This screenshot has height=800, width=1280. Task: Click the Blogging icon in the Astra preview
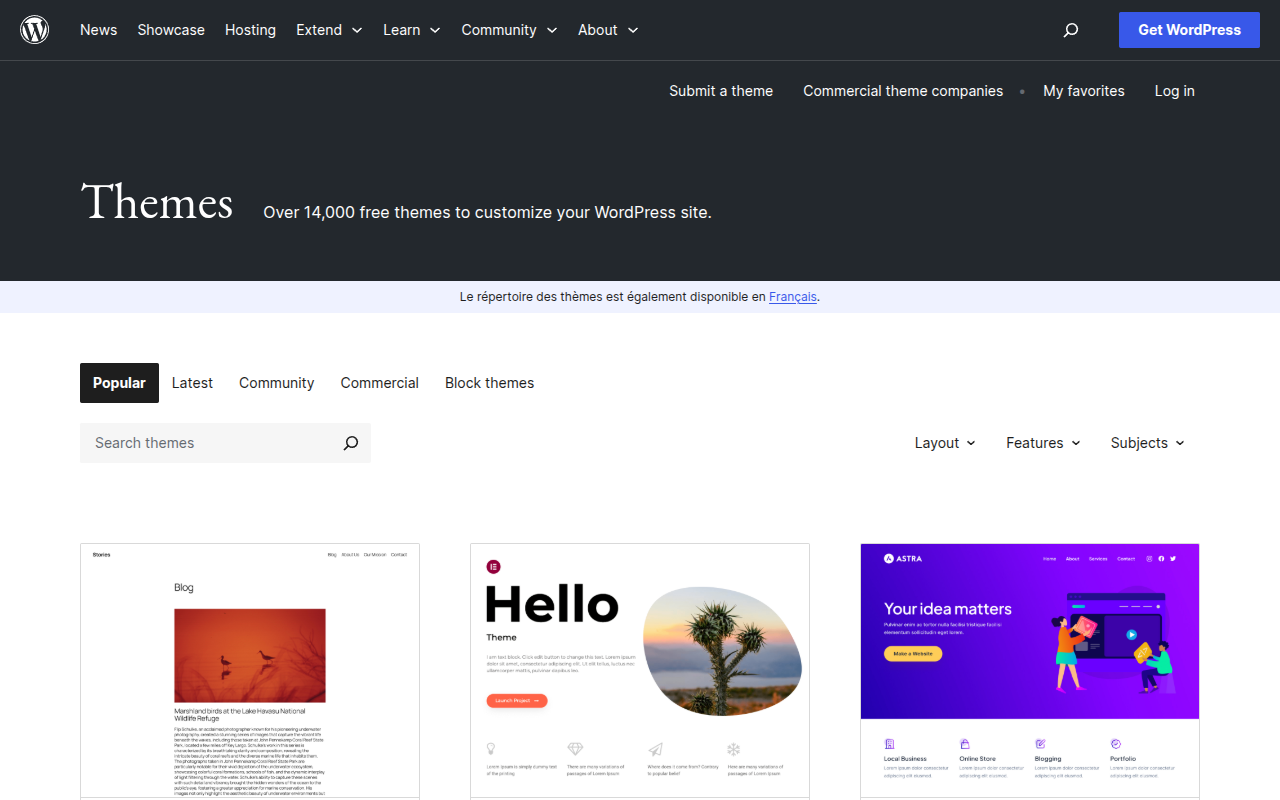point(1040,745)
